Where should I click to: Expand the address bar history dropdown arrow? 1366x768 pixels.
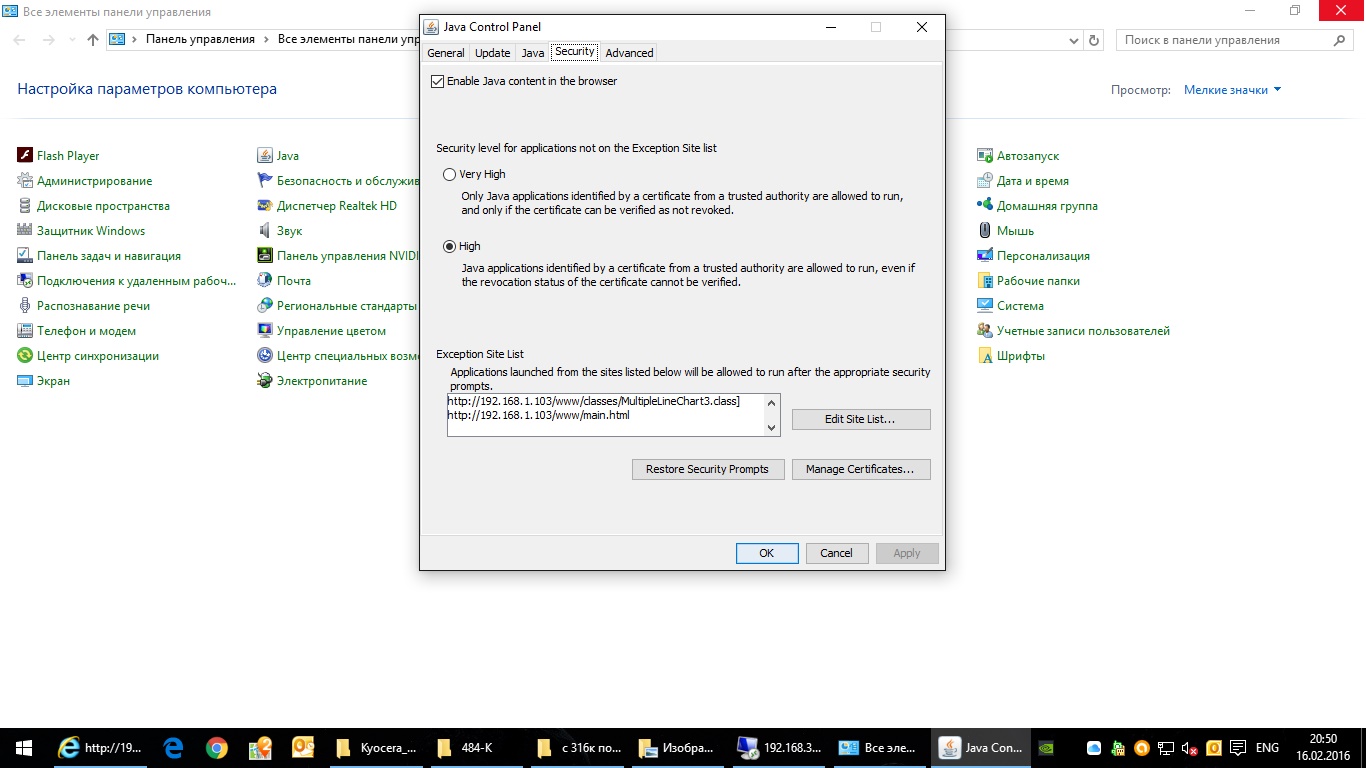point(1074,40)
